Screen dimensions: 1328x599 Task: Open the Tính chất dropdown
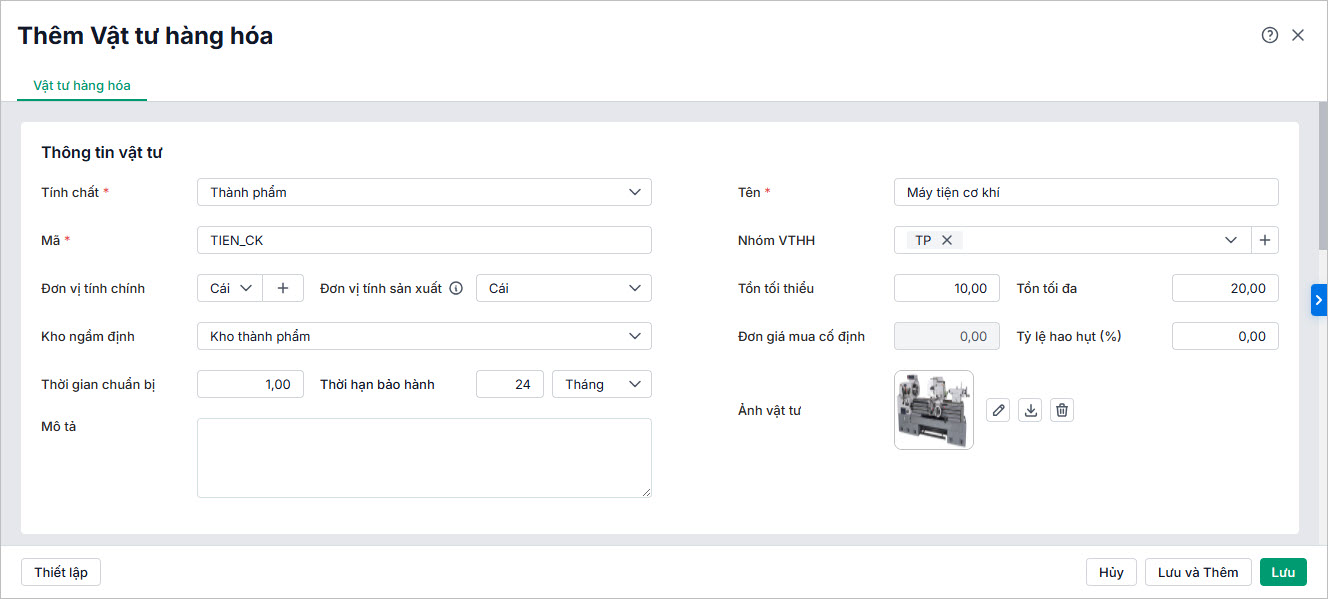pyautogui.click(x=424, y=192)
